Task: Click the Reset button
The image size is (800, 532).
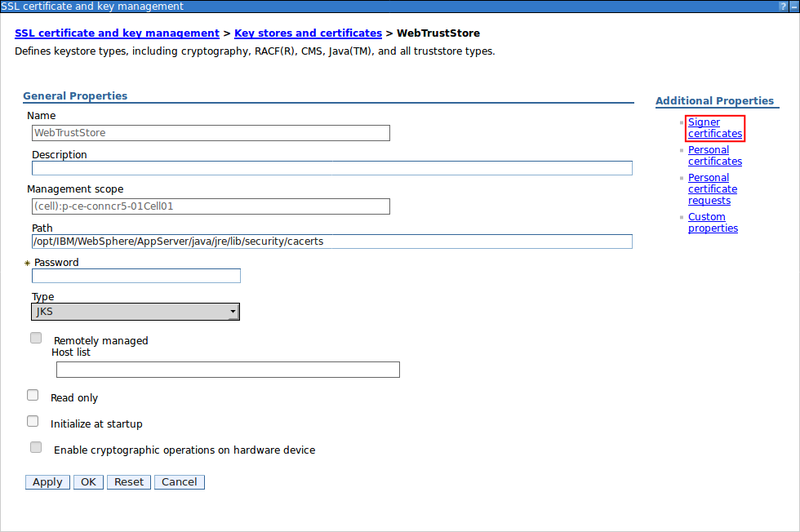Action: [x=129, y=482]
